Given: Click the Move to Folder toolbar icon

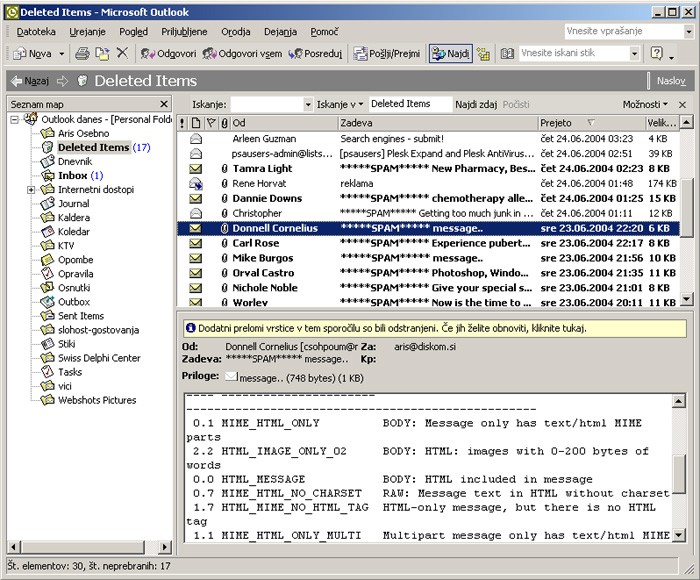Looking at the screenshot, I should 103,53.
